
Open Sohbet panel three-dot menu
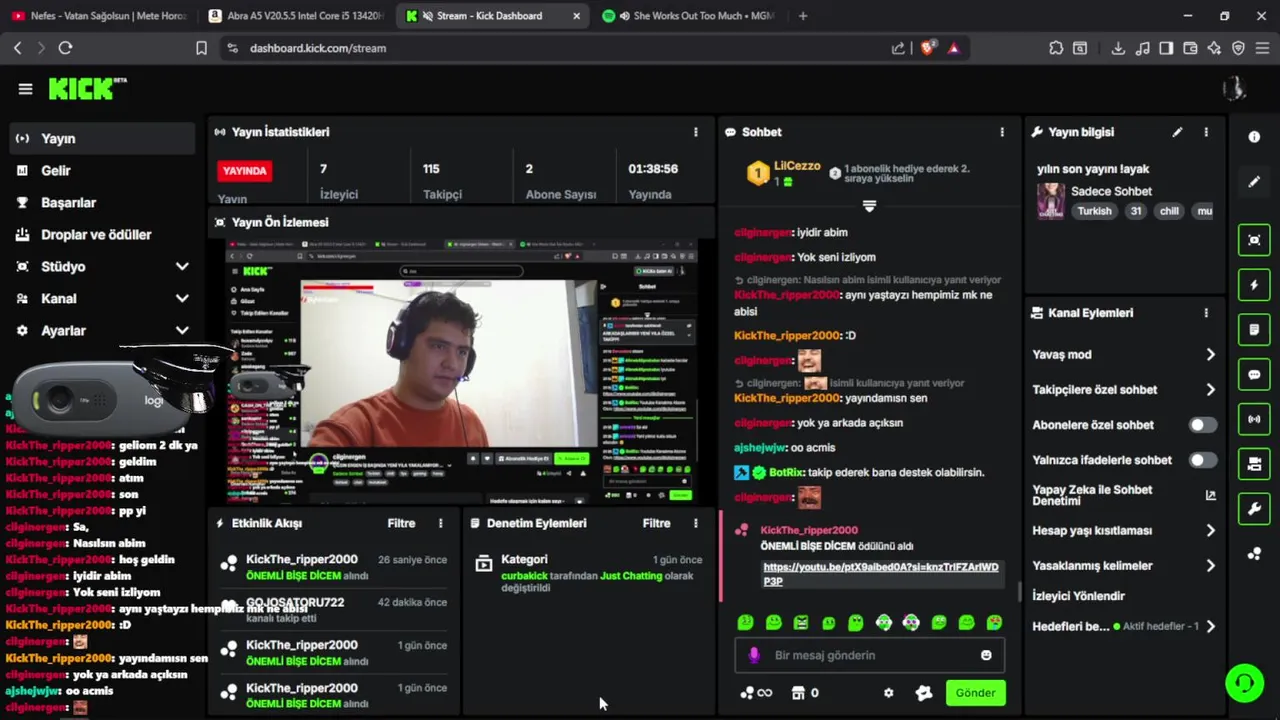[x=1002, y=132]
